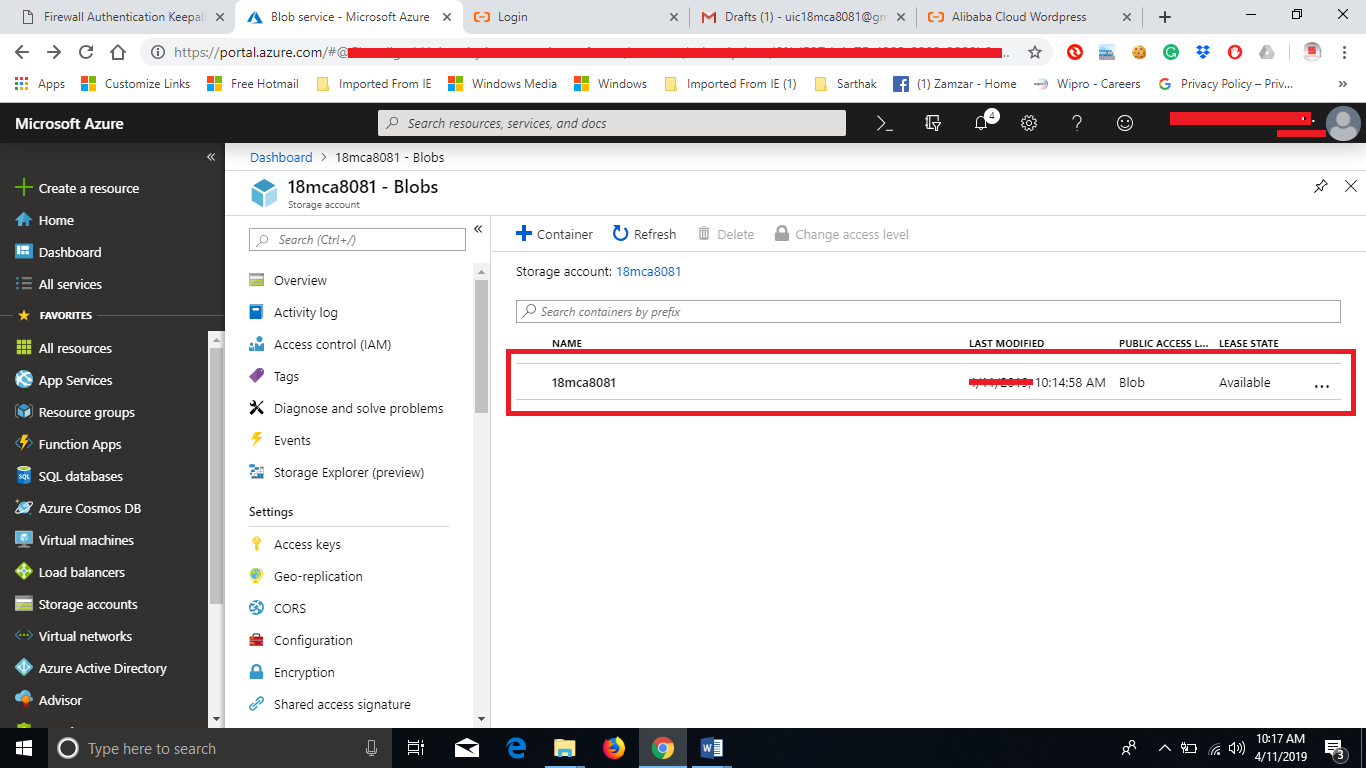Open Configuration settings
Screen dimensions: 1366x768
[x=300, y=640]
